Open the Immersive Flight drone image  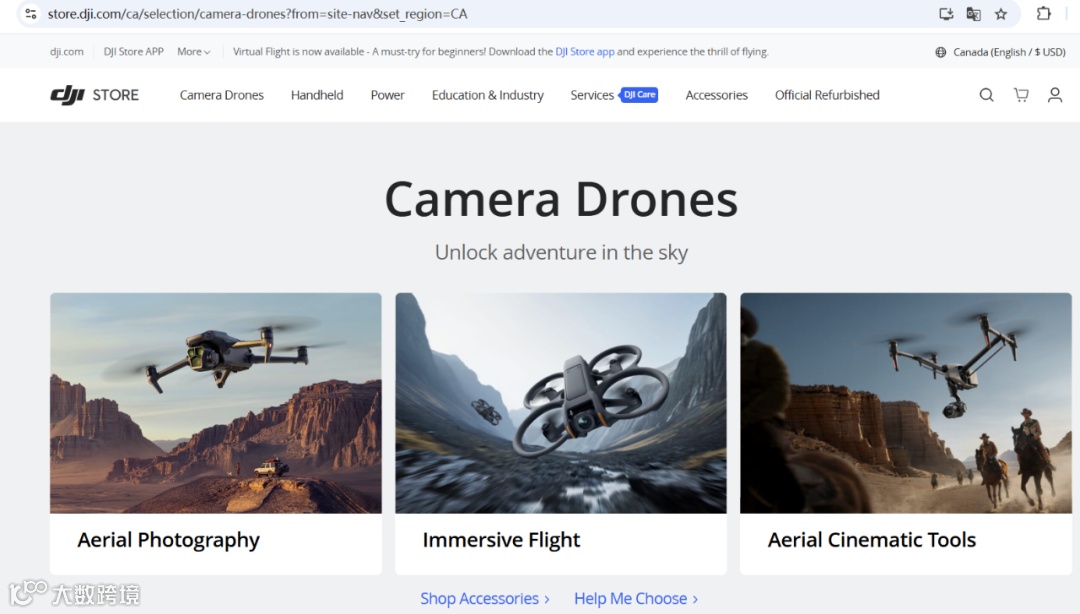(x=561, y=403)
